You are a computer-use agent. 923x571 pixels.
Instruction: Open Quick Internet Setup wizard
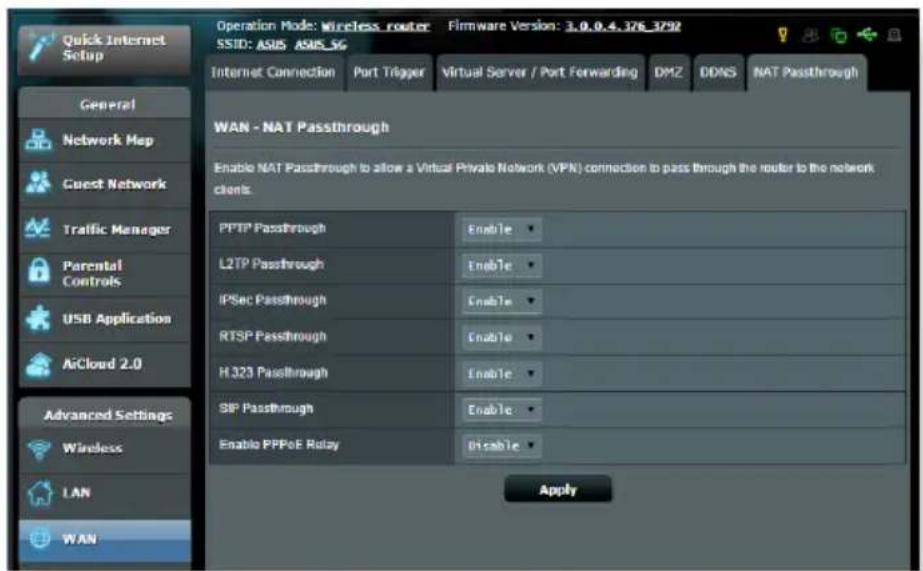(x=105, y=49)
